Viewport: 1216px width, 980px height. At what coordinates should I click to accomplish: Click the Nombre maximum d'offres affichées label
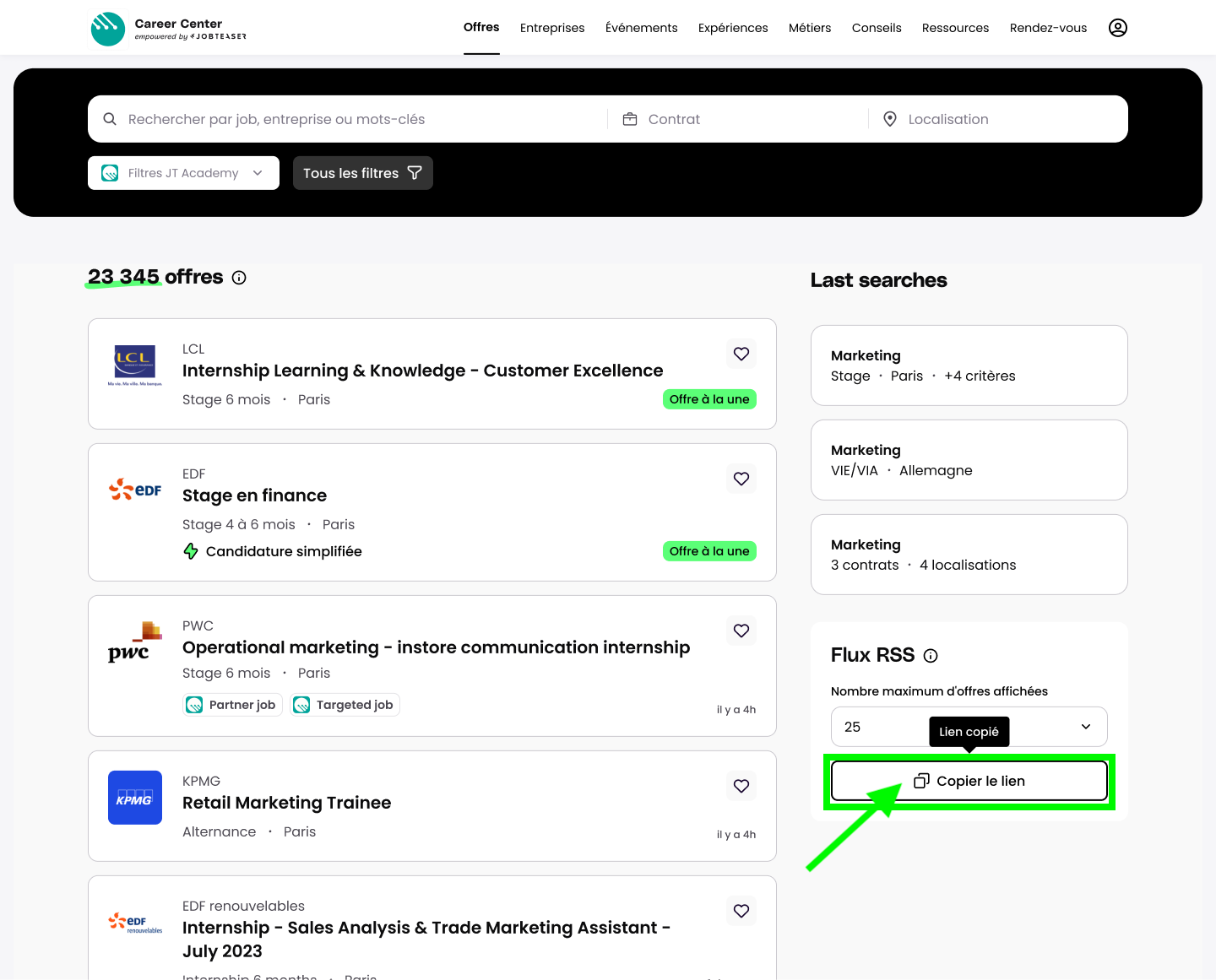click(x=939, y=691)
